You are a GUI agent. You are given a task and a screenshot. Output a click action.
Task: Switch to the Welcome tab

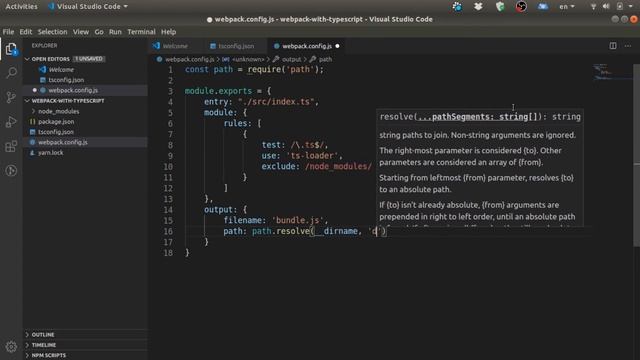click(x=175, y=46)
